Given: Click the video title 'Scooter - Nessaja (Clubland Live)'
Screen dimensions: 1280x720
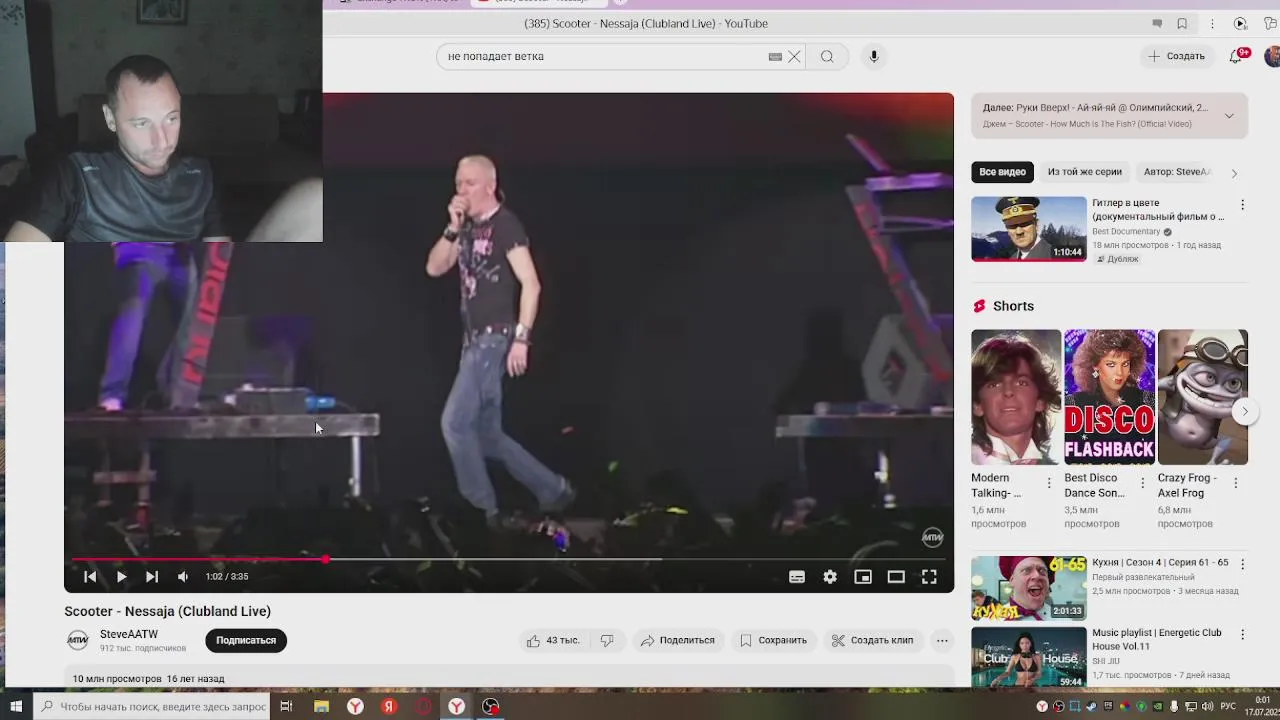Looking at the screenshot, I should coord(168,612).
